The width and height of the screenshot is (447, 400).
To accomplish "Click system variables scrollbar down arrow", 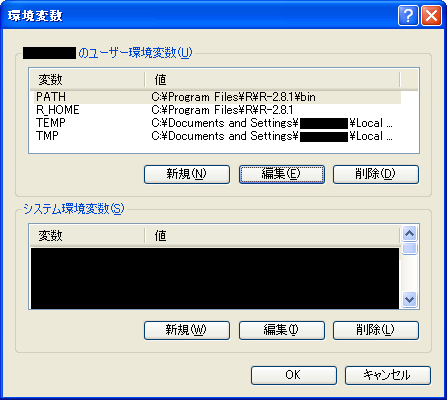I will 409,299.
